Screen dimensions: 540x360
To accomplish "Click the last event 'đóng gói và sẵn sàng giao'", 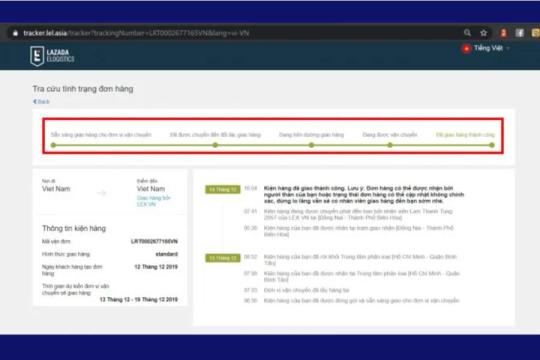I will click(361, 301).
